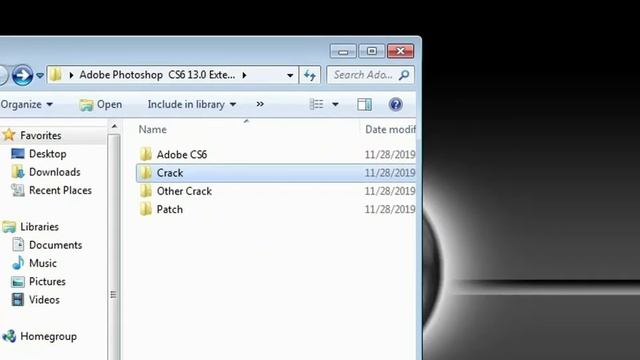Expand the breadcrumb arrow before Adobe Photoshop
Image resolution: width=640 pixels, height=360 pixels.
click(71, 75)
